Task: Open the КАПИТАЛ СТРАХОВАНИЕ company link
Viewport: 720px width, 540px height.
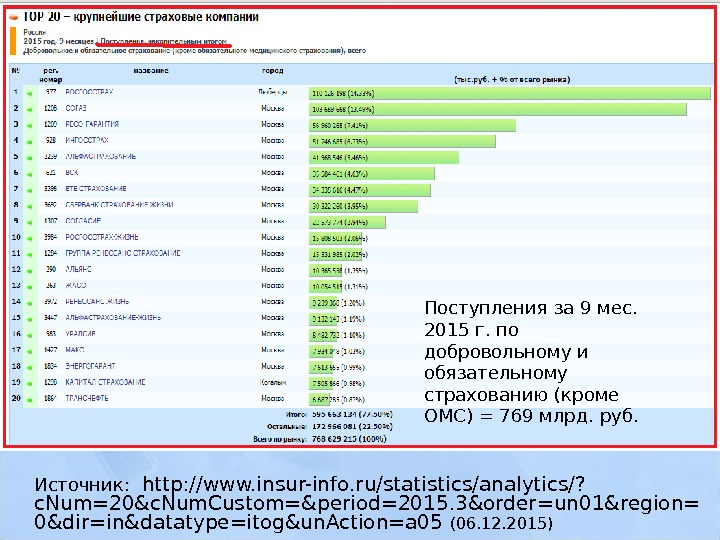Action: coord(105,382)
